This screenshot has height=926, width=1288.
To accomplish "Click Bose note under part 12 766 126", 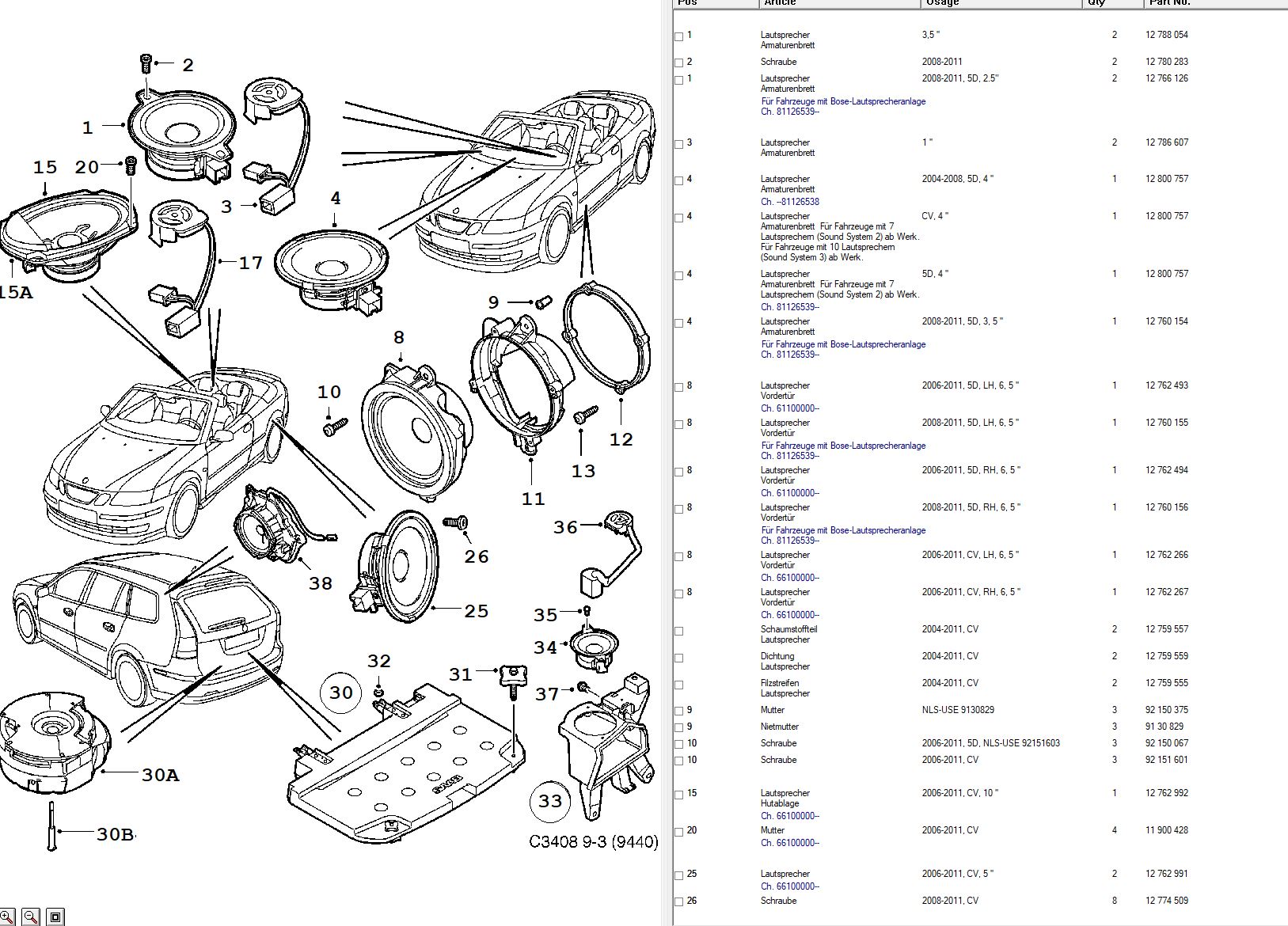I will point(843,101).
